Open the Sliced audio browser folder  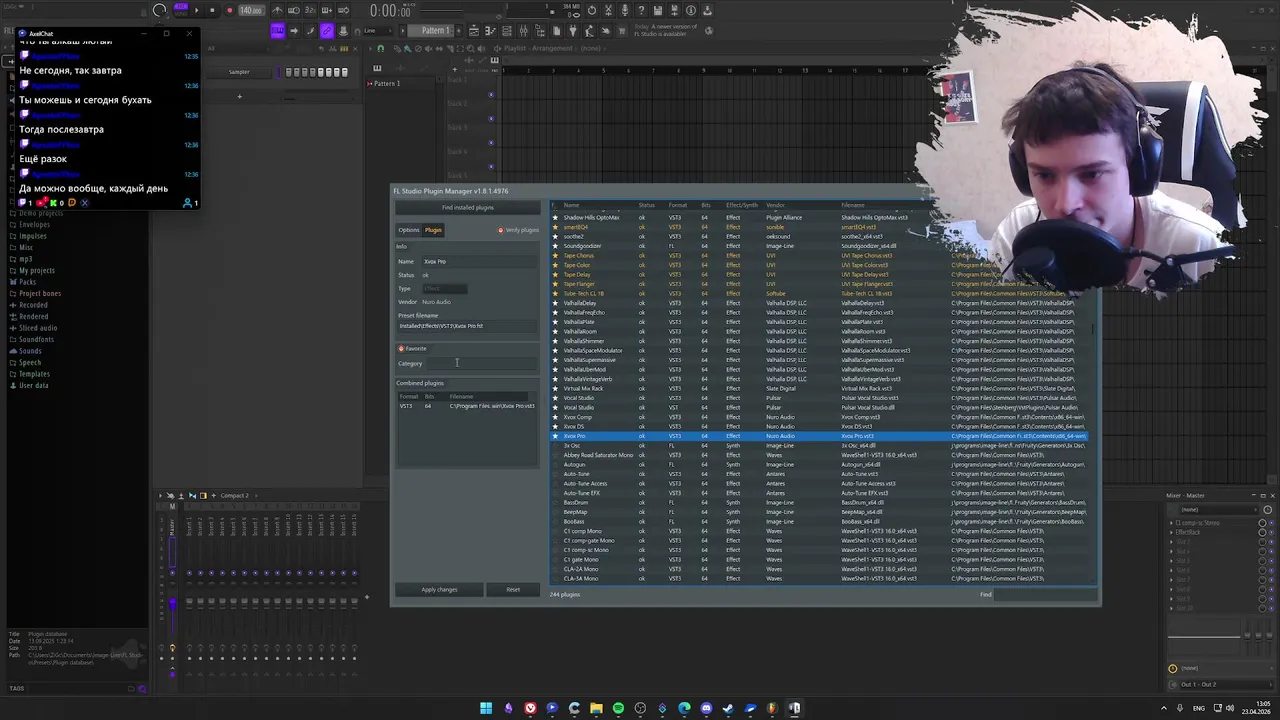pyautogui.click(x=38, y=328)
